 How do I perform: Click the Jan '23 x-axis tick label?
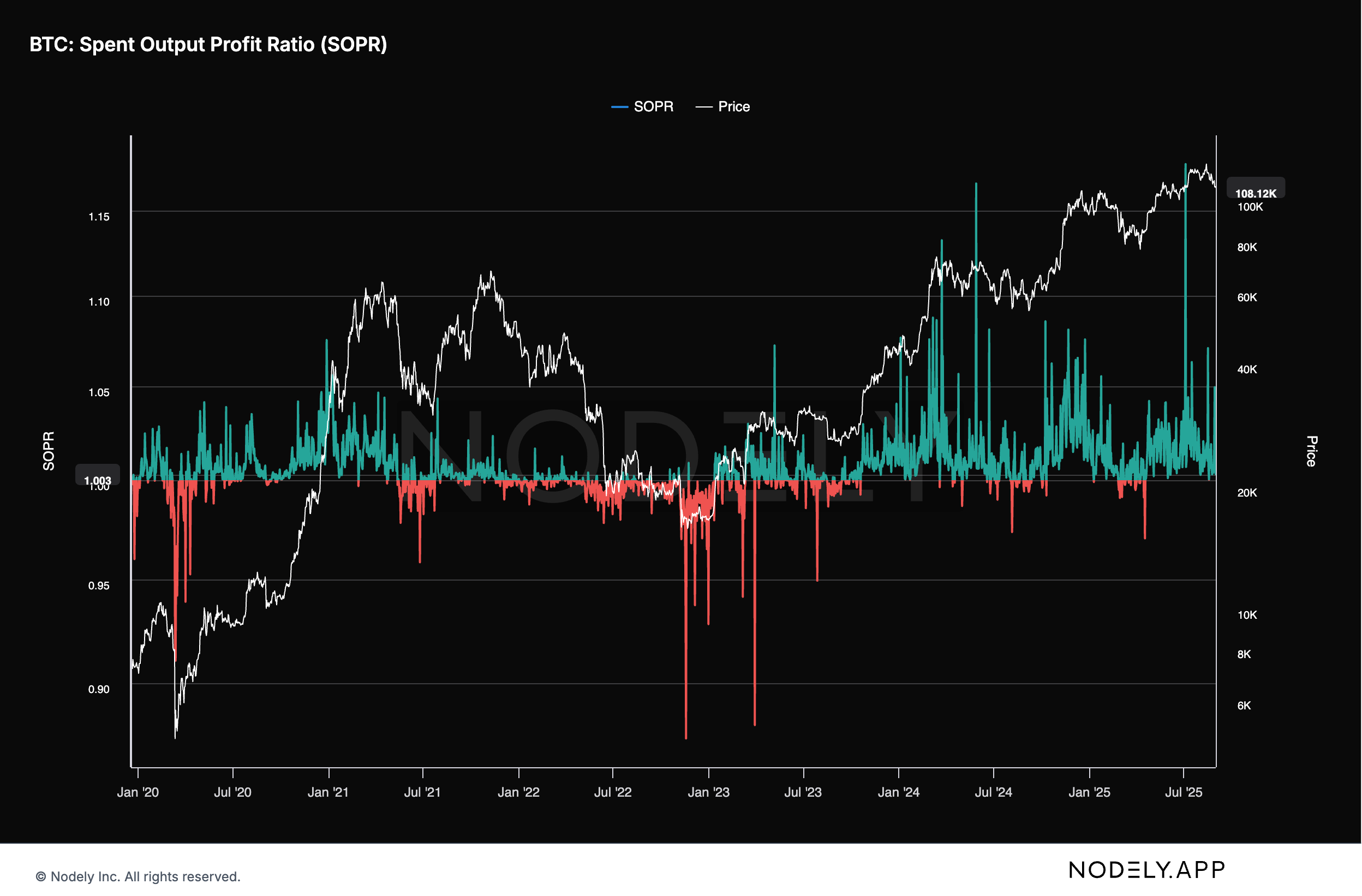(708, 792)
